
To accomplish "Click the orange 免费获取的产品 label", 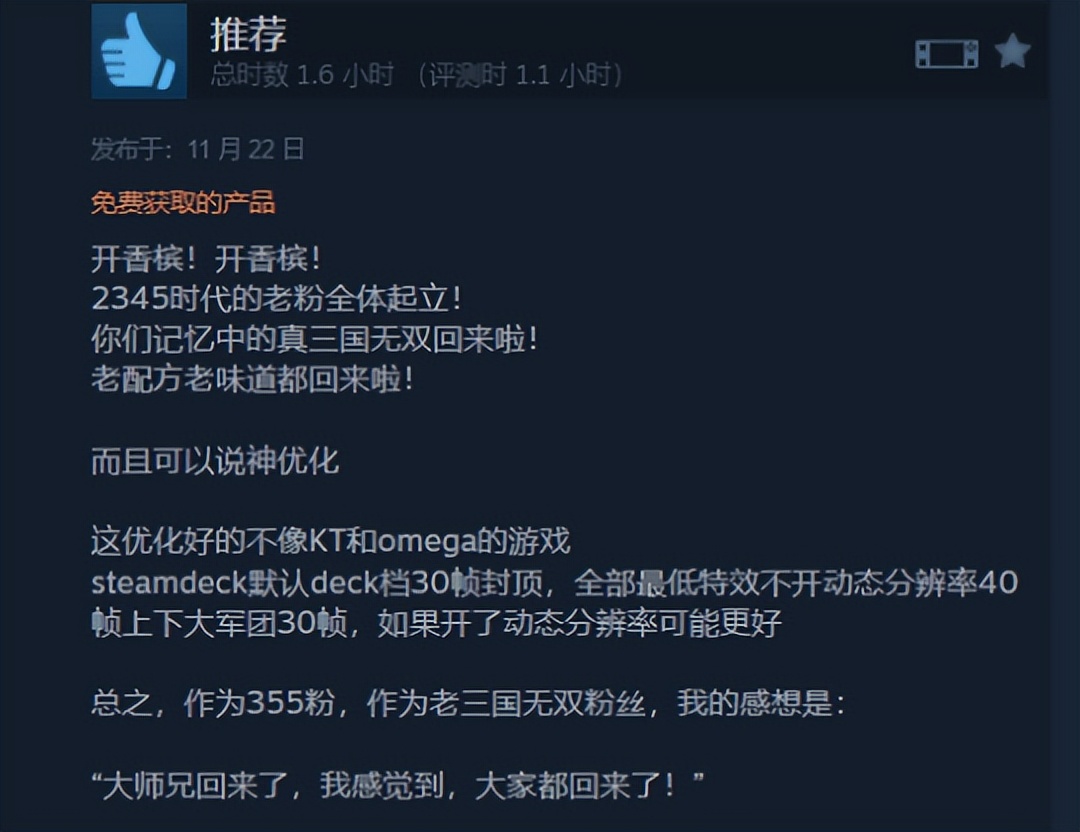I will tap(183, 202).
